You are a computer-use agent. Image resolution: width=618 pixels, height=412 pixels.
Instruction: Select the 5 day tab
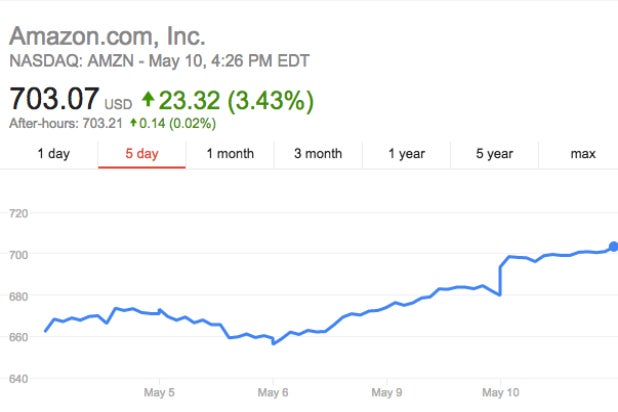(141, 154)
